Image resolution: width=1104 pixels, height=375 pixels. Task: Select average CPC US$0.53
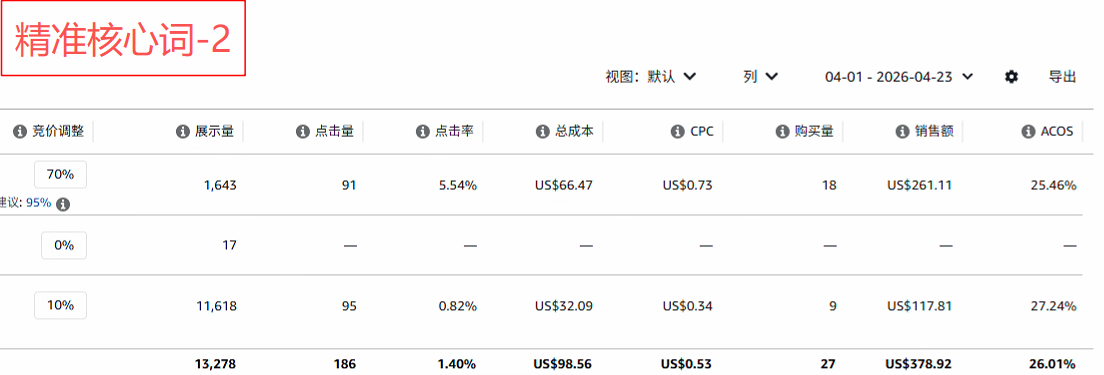(686, 364)
